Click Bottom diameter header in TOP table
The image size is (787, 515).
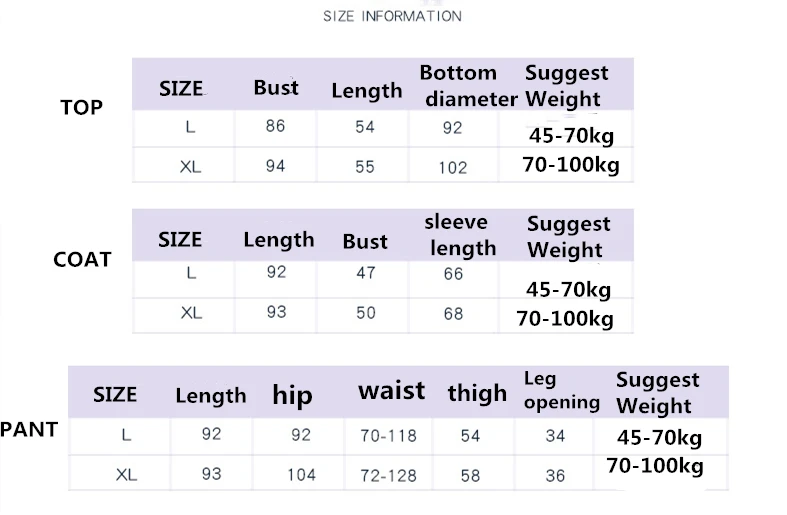click(468, 86)
